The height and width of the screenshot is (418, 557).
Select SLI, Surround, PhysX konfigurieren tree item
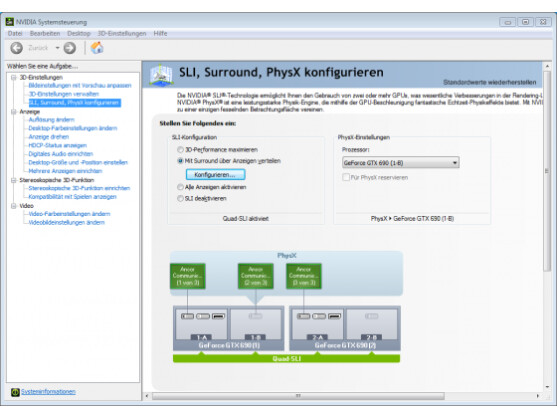(x=74, y=103)
